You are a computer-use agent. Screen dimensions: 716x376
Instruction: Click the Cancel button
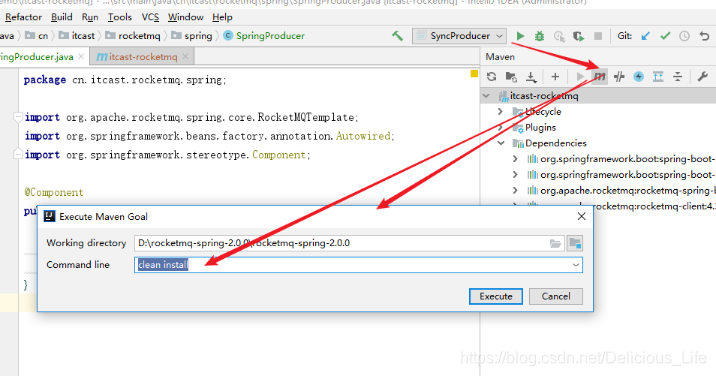tap(556, 297)
